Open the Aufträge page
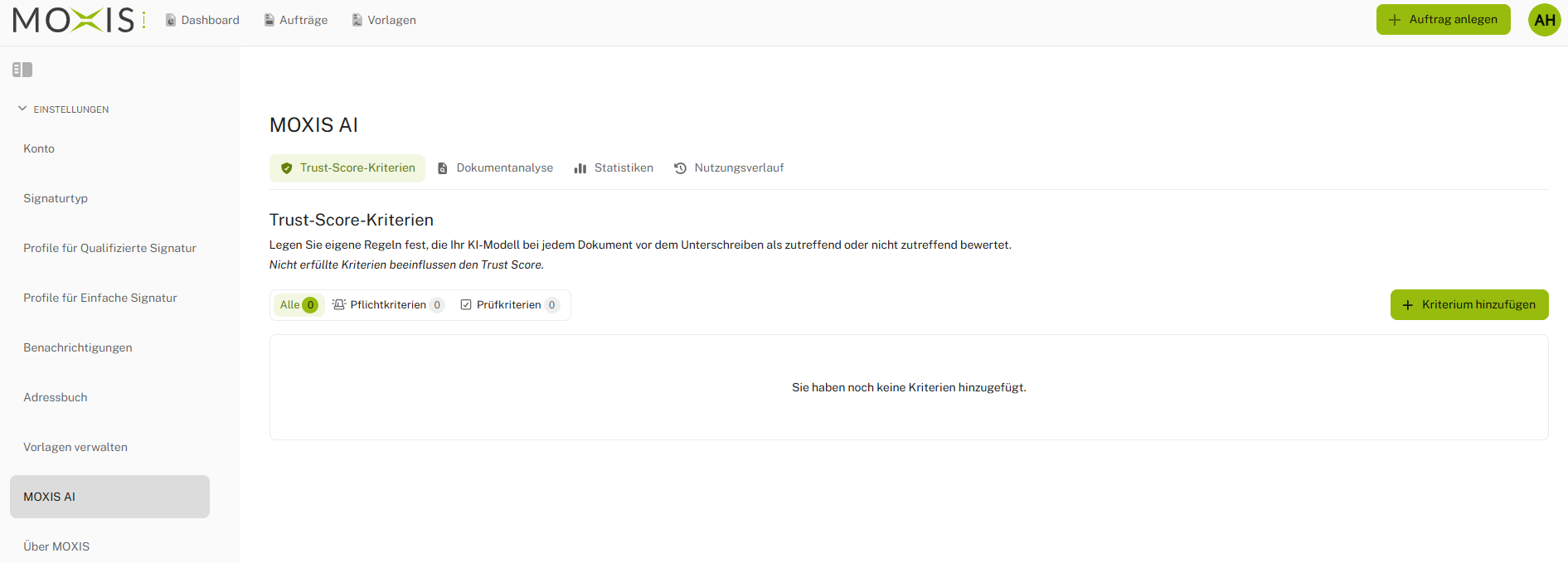The height and width of the screenshot is (563, 1568). tap(295, 20)
